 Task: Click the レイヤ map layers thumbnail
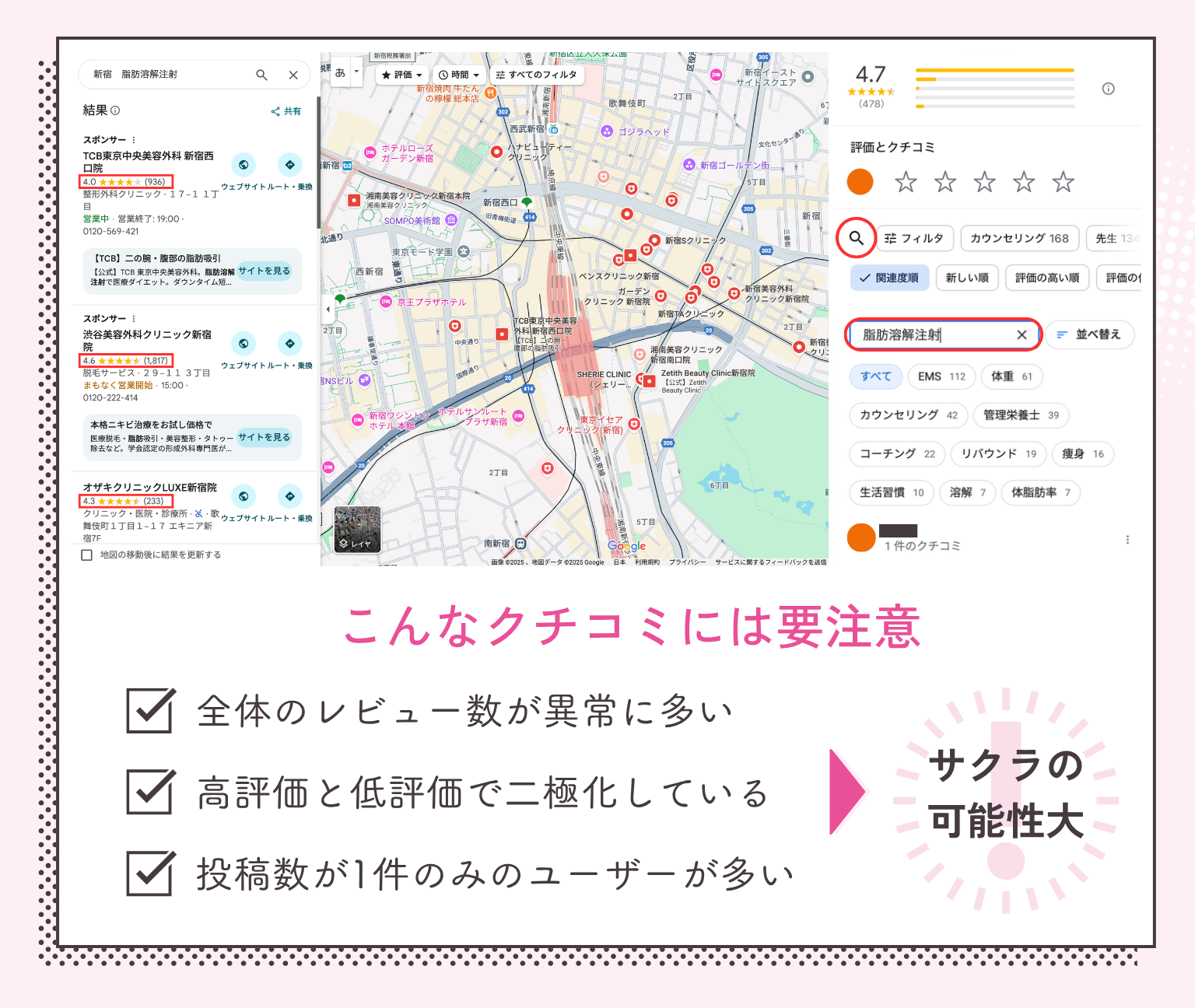[x=357, y=530]
